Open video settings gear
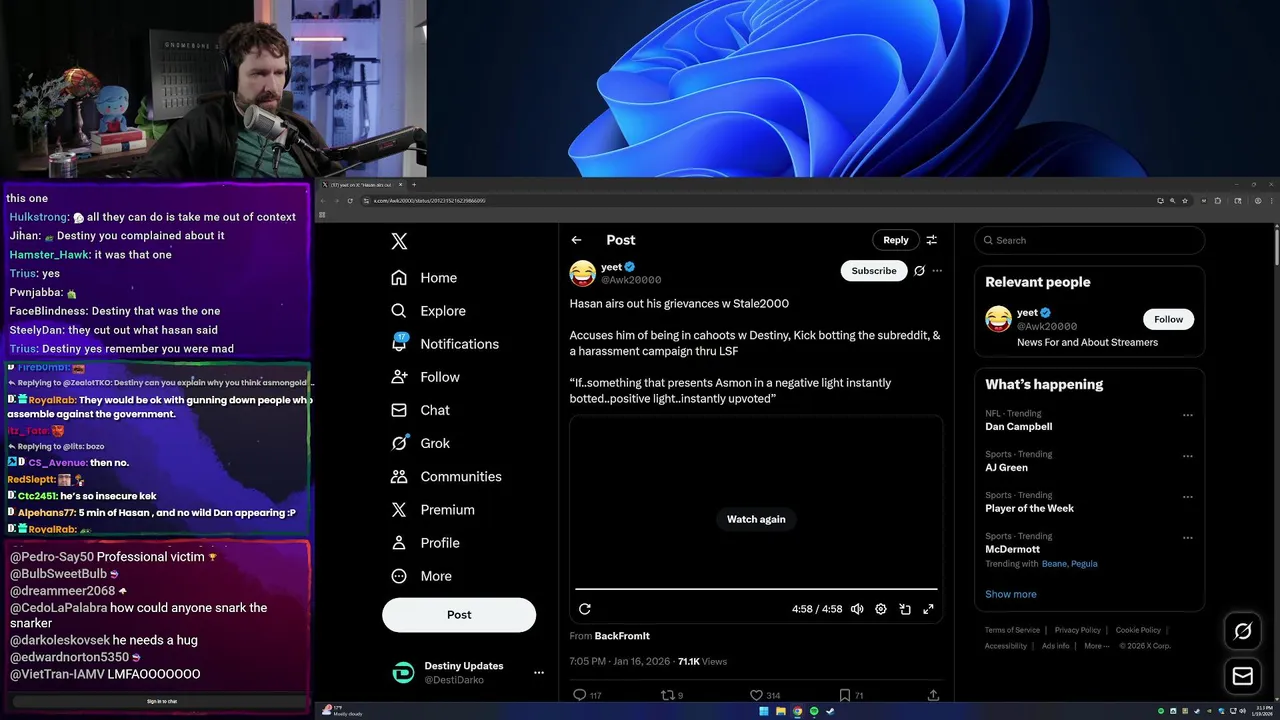Viewport: 1280px width, 720px height. (x=881, y=609)
